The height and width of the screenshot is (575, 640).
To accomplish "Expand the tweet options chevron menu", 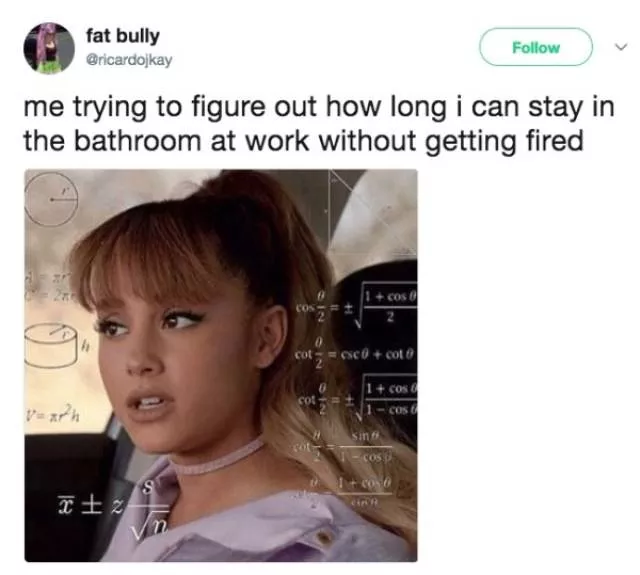I will click(x=621, y=47).
